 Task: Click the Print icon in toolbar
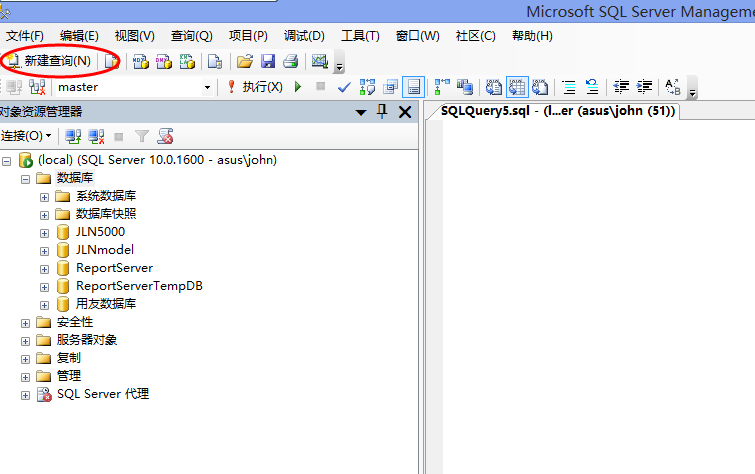point(291,61)
